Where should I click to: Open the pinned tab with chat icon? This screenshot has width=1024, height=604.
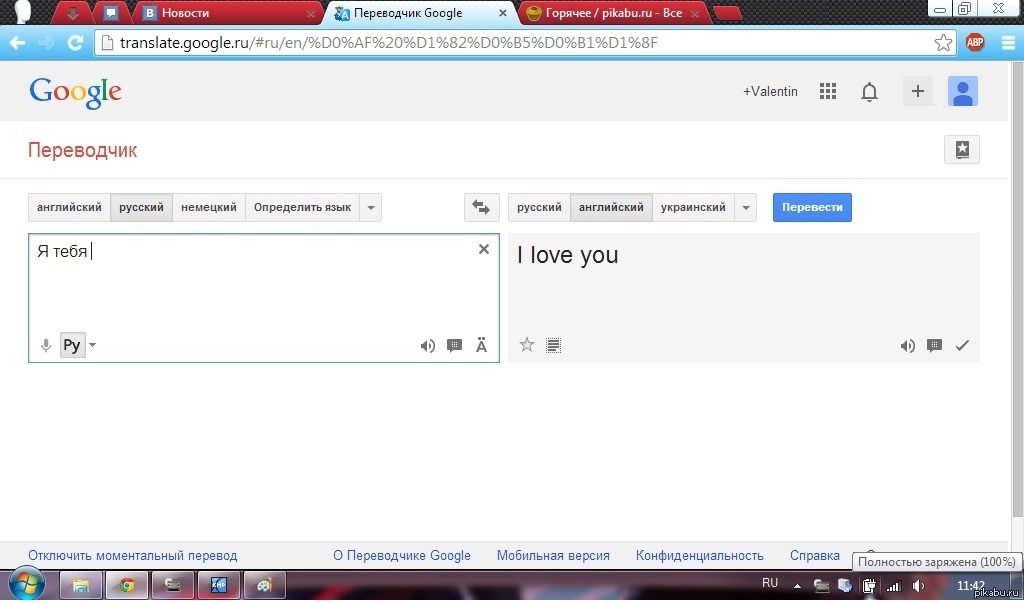coord(111,13)
